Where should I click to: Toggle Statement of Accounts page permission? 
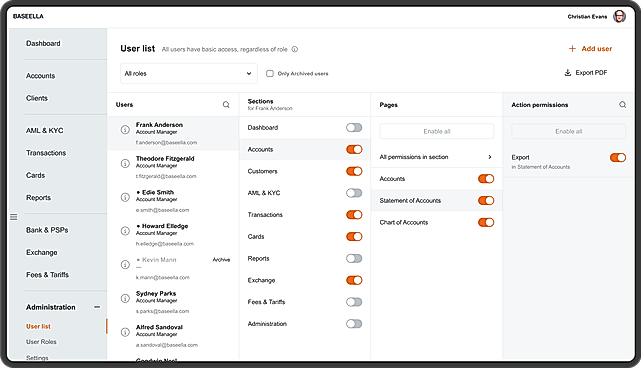(x=486, y=200)
